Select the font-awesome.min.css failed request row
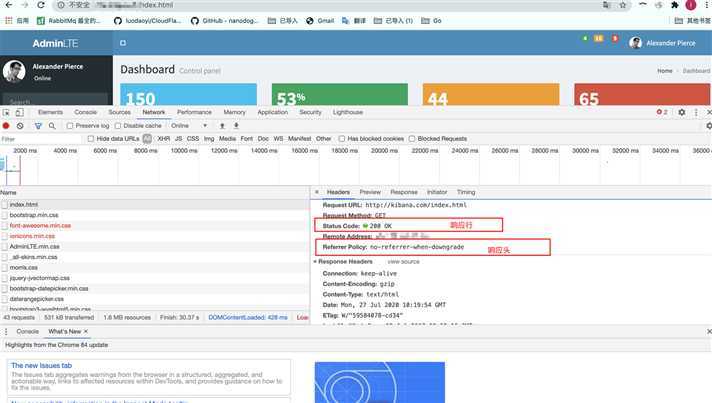 [154, 226]
